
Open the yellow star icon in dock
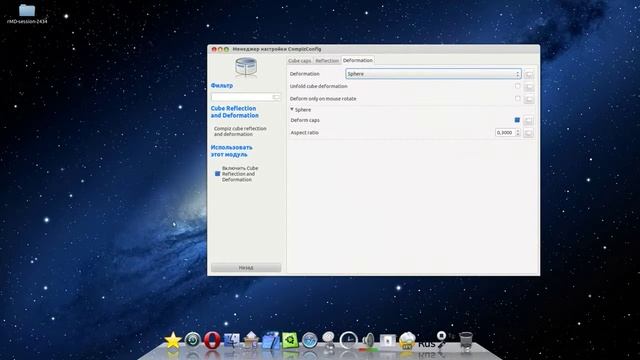coord(173,340)
